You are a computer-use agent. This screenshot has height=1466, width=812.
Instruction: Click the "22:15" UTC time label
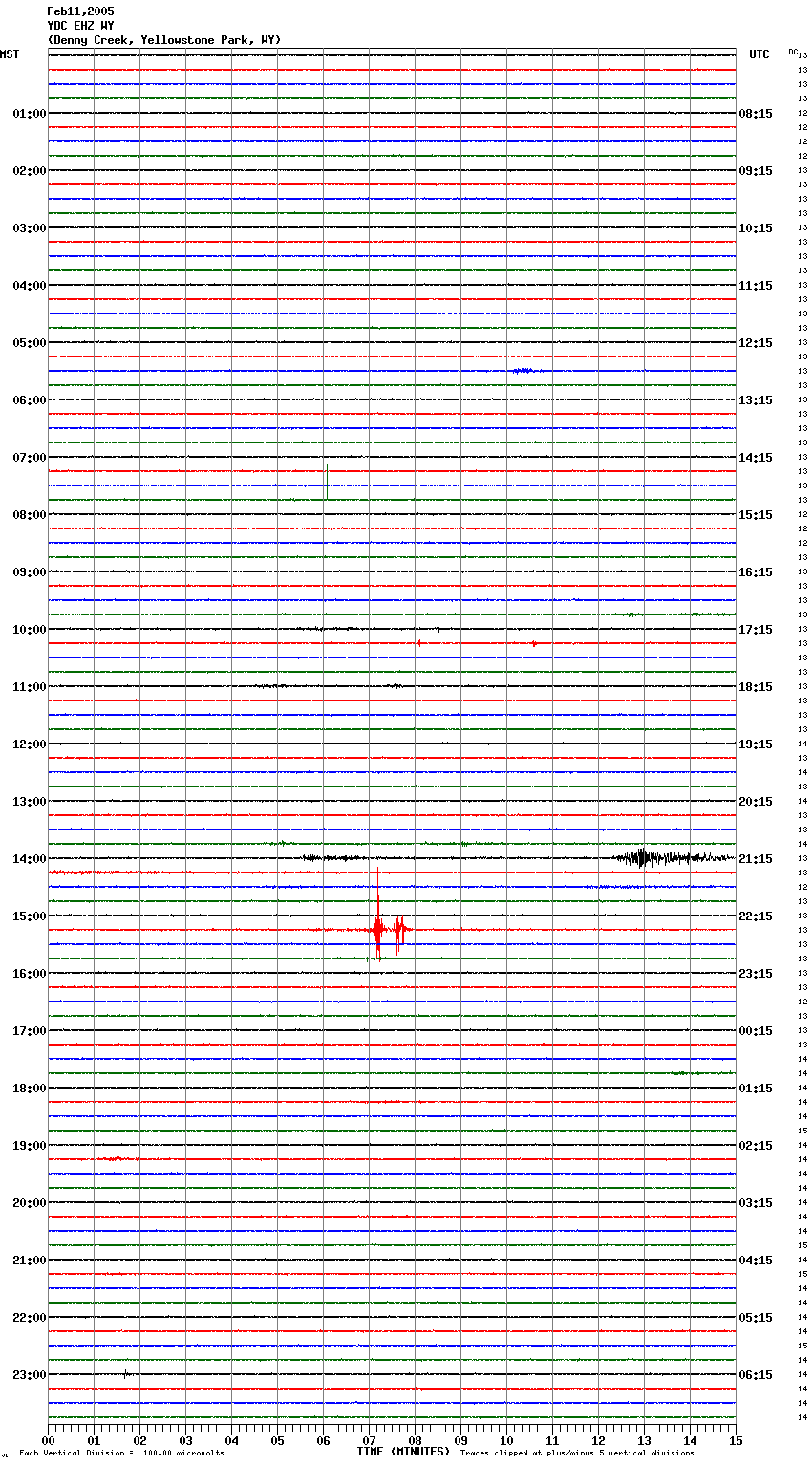(x=756, y=916)
